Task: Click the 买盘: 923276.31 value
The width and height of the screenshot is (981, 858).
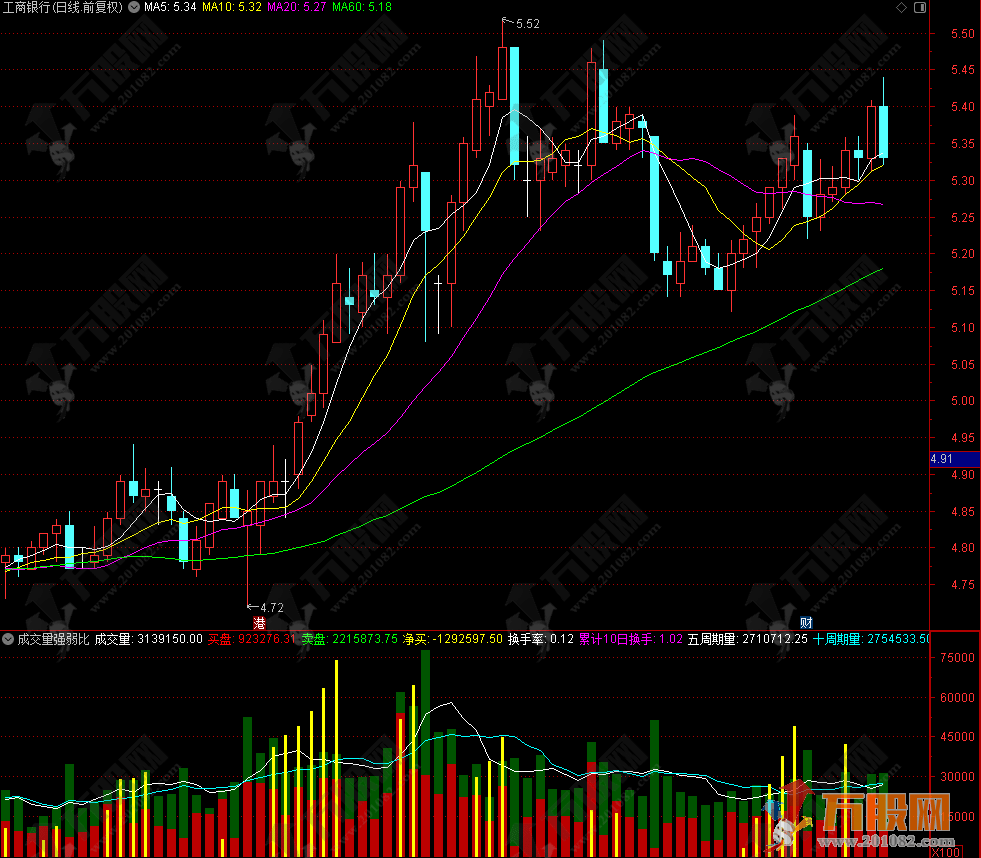Action: coord(252,639)
